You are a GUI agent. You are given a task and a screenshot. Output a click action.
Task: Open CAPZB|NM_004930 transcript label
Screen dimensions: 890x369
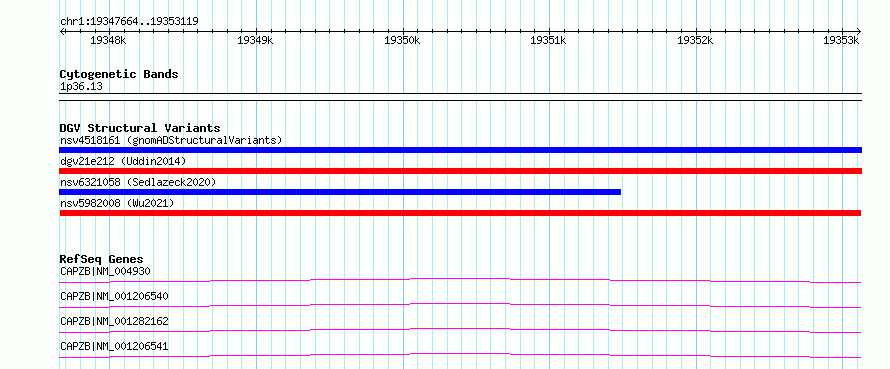click(x=105, y=271)
